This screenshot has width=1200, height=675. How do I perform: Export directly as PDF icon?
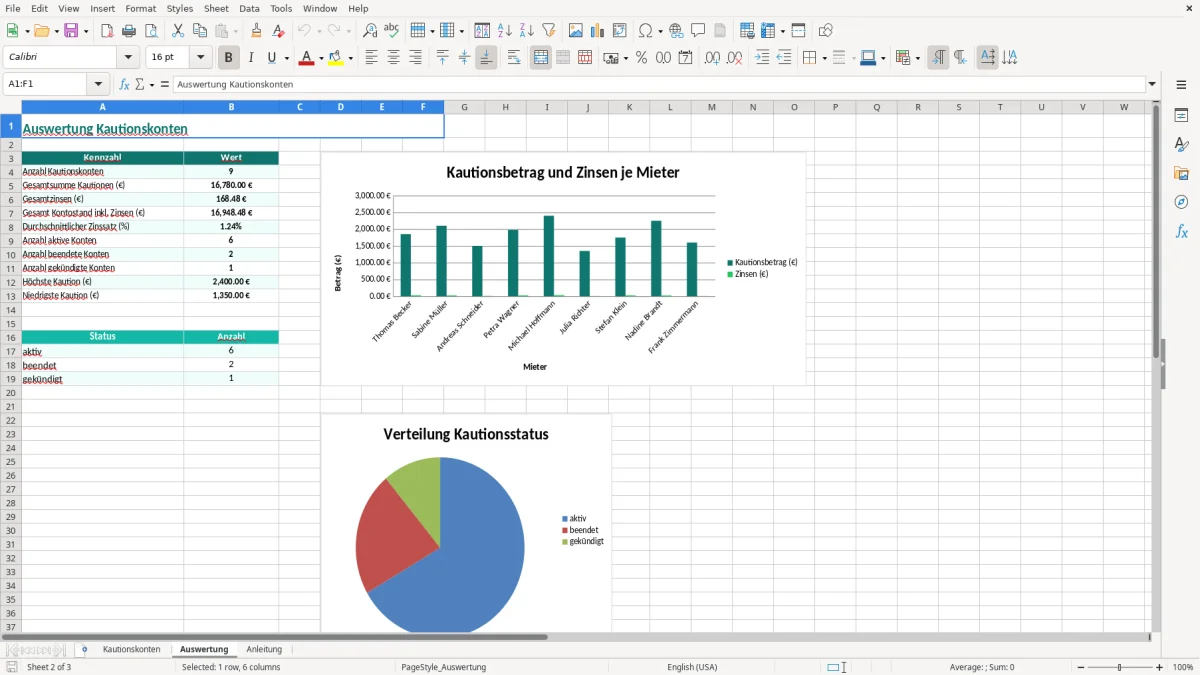(107, 31)
